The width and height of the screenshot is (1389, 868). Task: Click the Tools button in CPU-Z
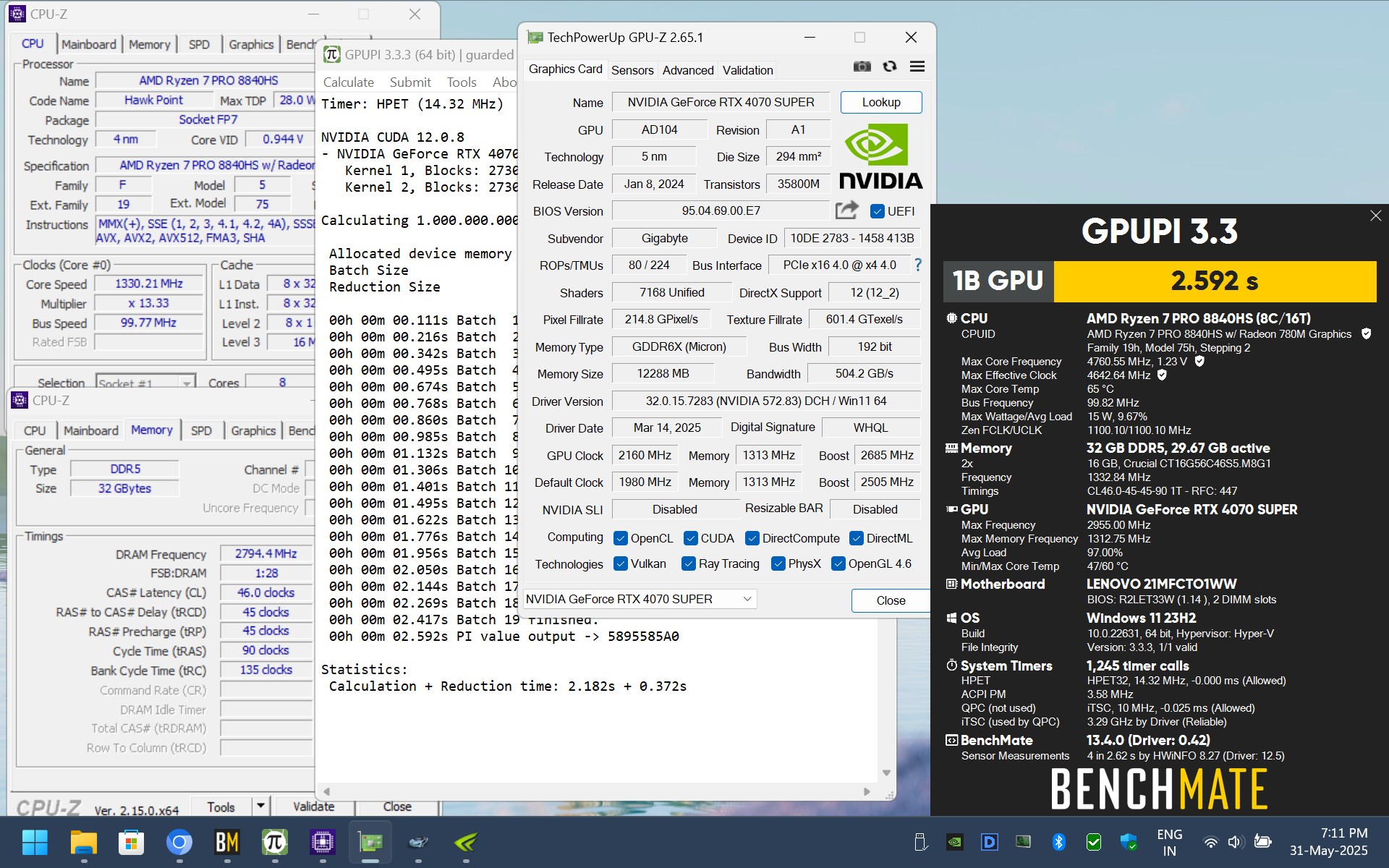pos(221,807)
